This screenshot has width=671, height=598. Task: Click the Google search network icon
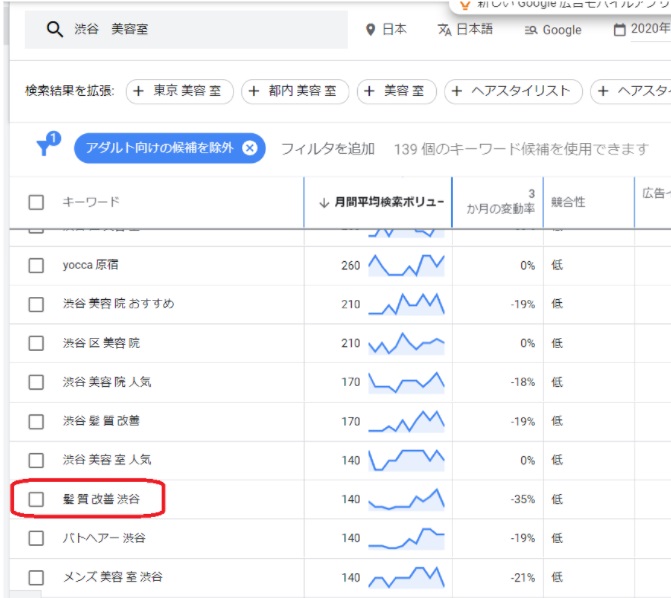pyautogui.click(x=531, y=30)
